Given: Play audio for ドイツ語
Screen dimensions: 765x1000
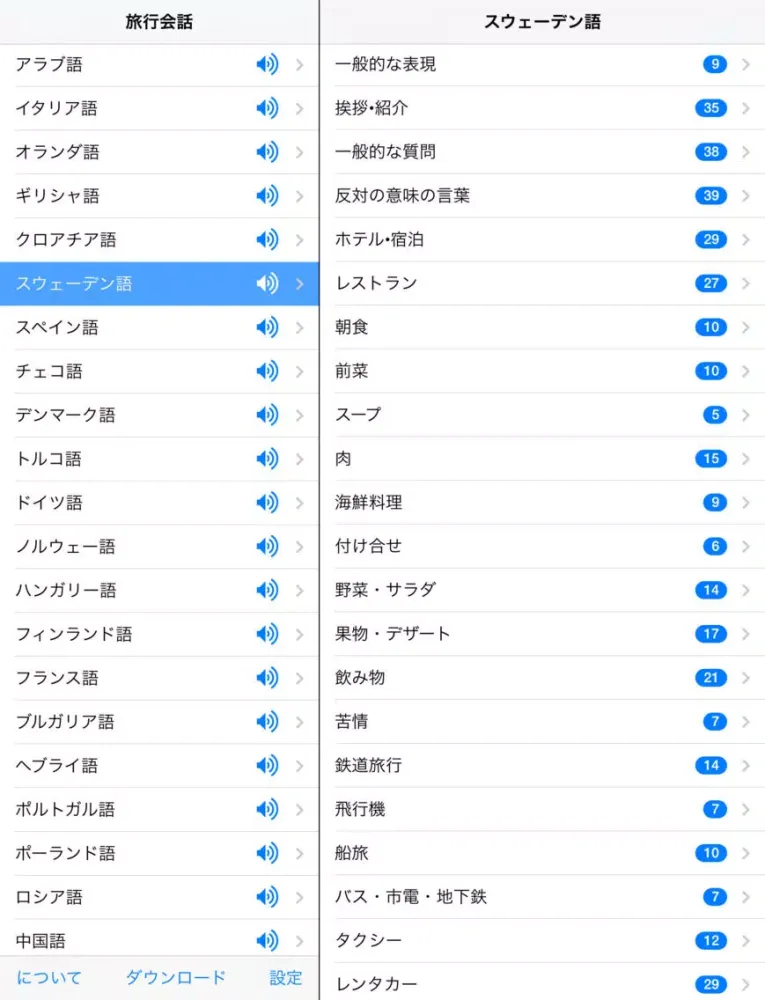Looking at the screenshot, I should coord(267,503).
